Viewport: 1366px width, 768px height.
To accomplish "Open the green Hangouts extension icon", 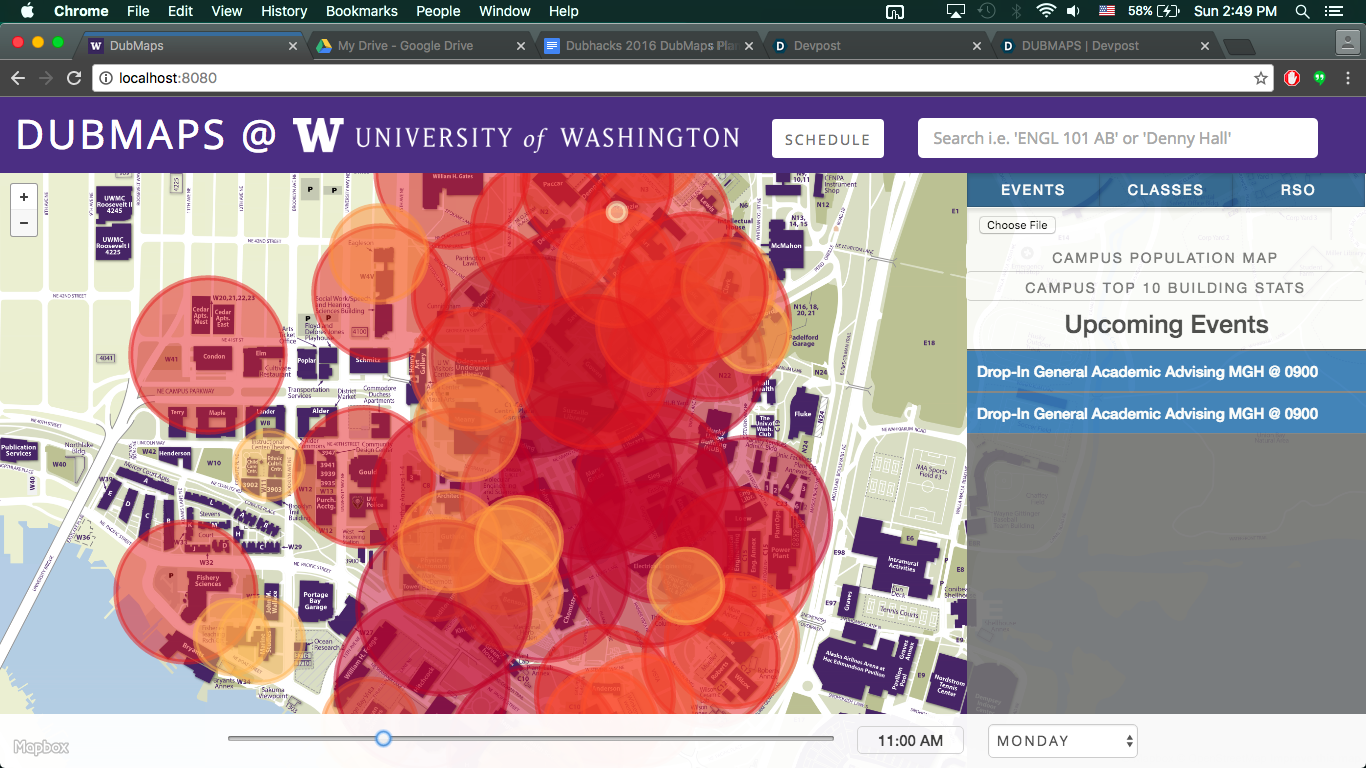I will tap(1319, 78).
